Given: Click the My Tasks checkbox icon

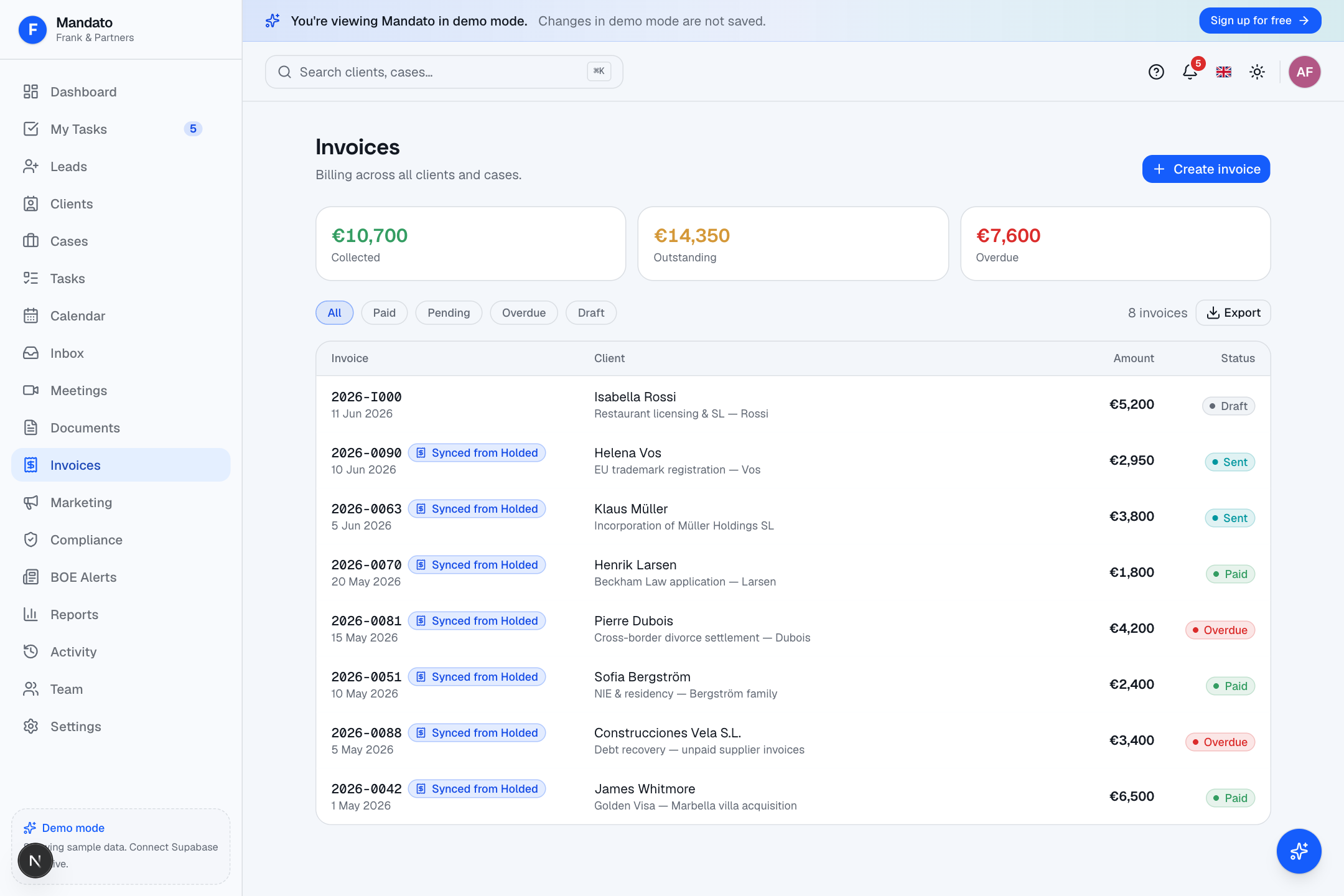Looking at the screenshot, I should (x=30, y=129).
